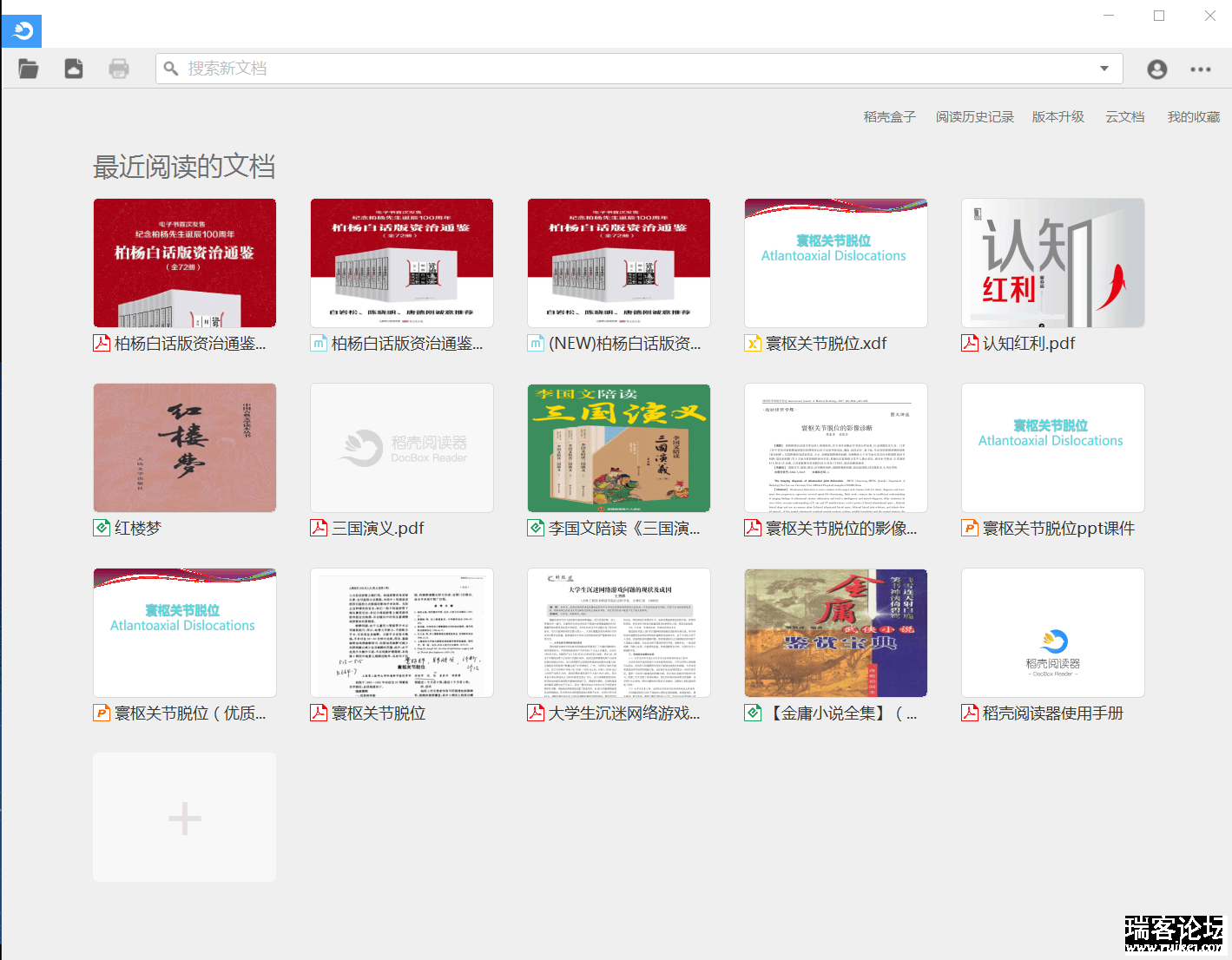
Task: Open the 大学生沉迷网络游戏 paper thumbnail
Action: (619, 633)
